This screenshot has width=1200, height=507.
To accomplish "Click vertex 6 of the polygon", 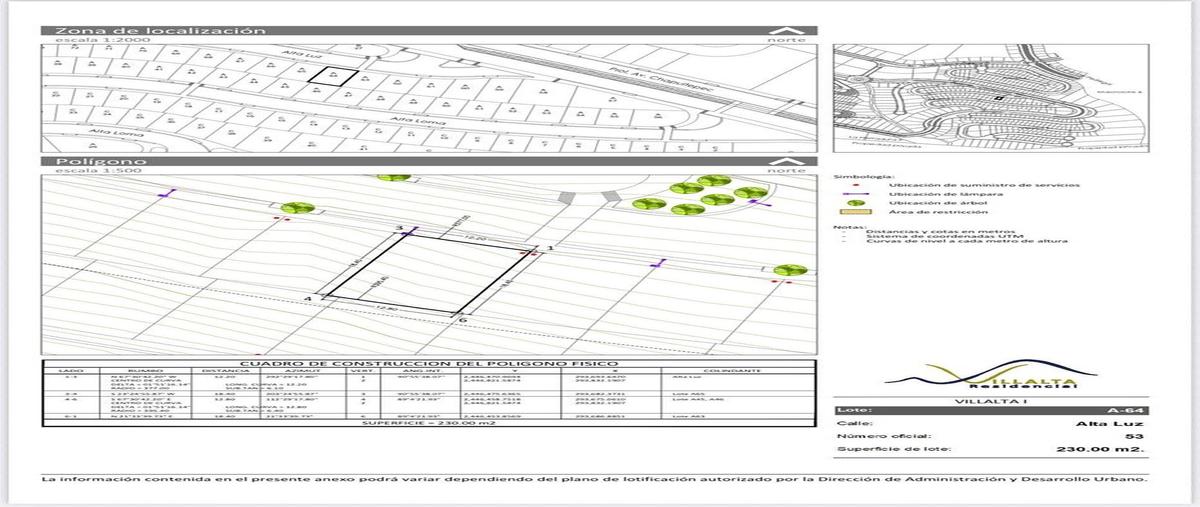I will click(x=462, y=319).
